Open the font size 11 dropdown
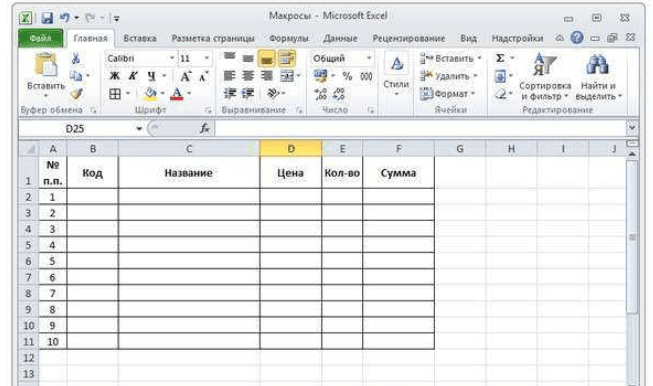The image size is (653, 386). point(206,58)
